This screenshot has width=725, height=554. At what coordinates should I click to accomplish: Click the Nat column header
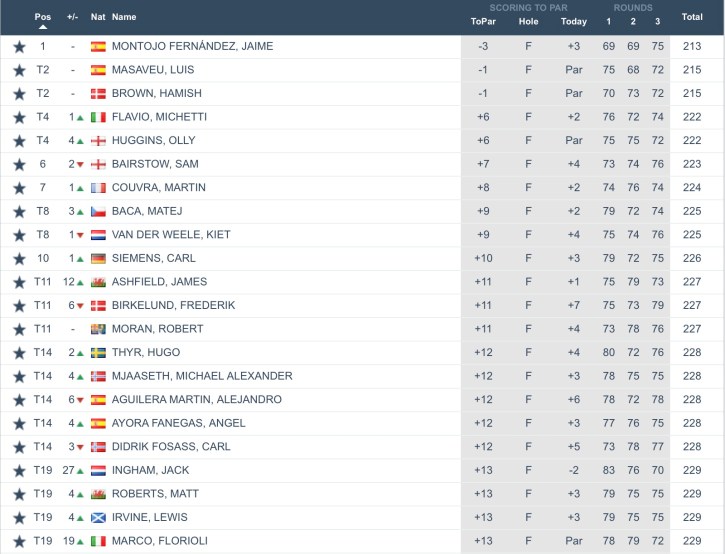point(98,17)
